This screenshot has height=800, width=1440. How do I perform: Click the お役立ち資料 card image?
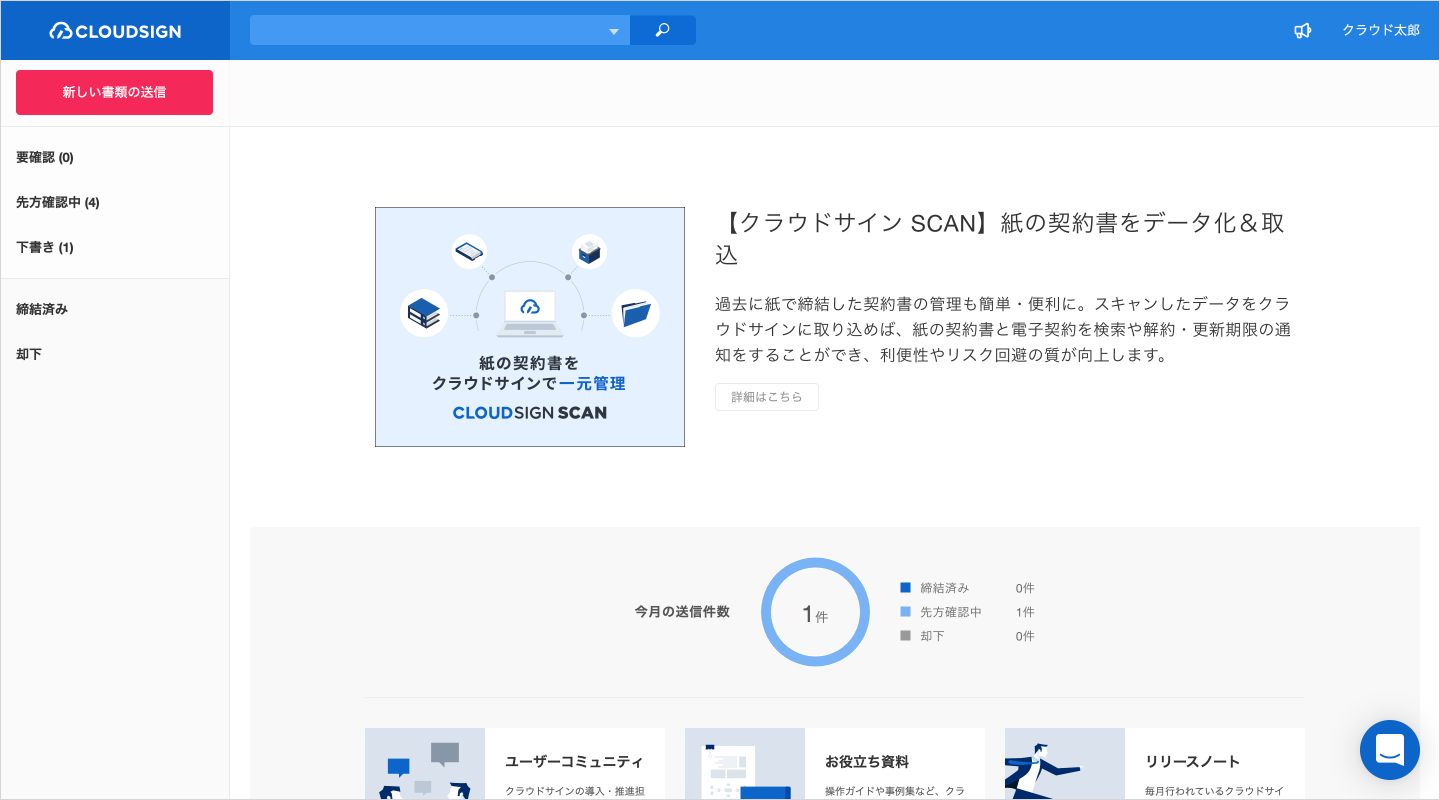(745, 764)
